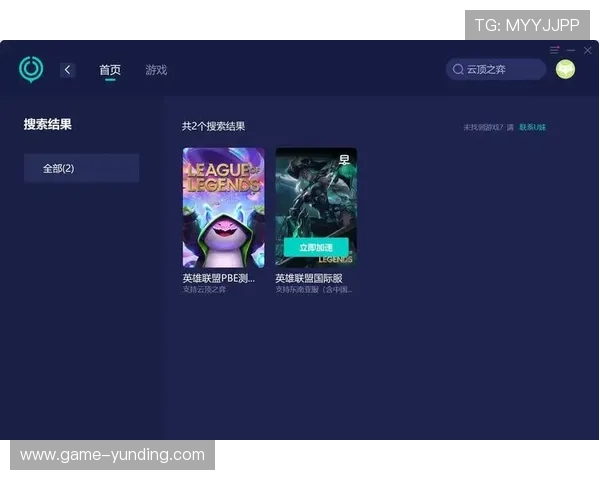Focus the 云顶之弈 search field
Screen dimensions: 600x480
click(x=496, y=69)
